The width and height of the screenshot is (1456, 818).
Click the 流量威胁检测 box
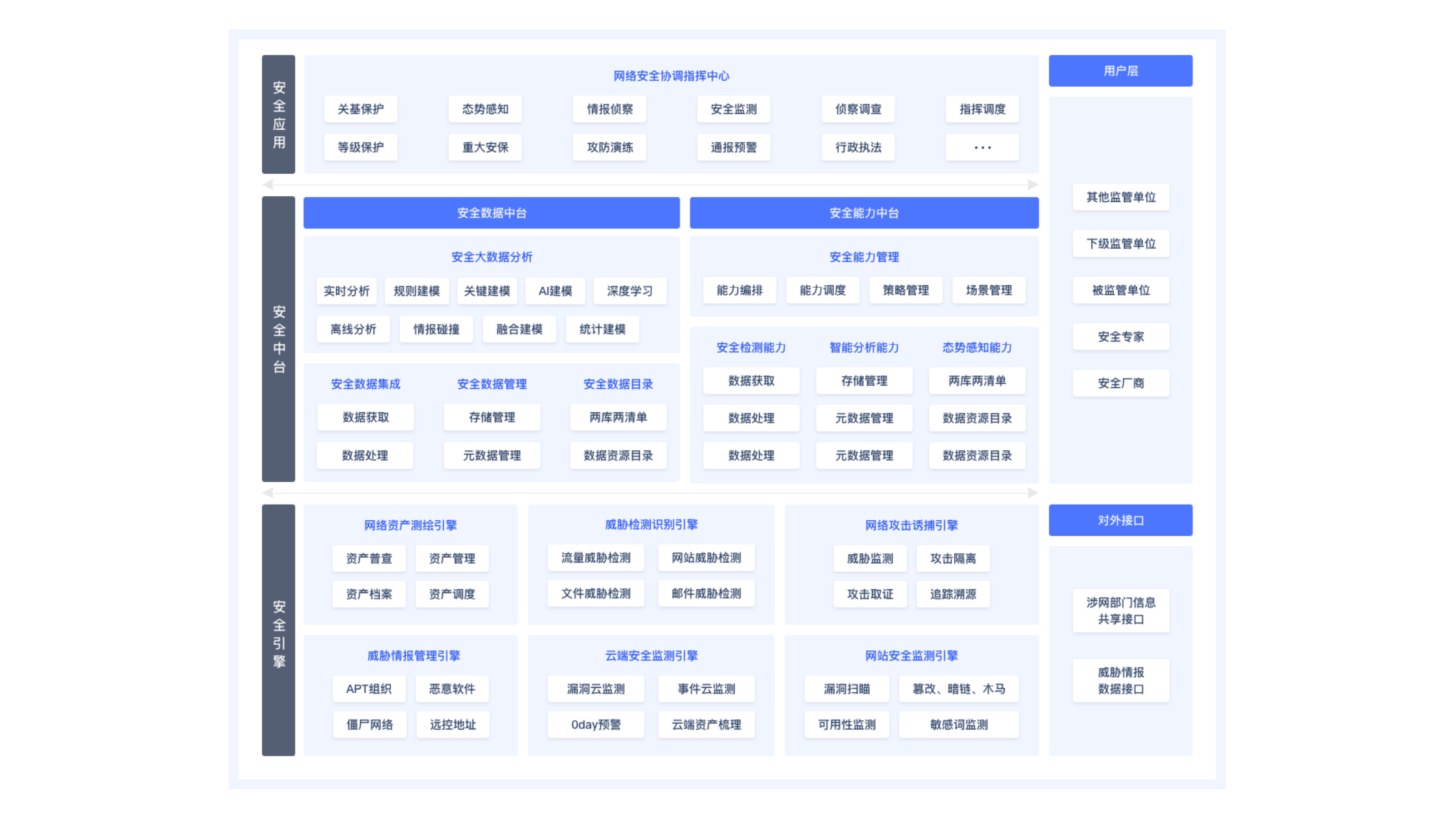pyautogui.click(x=595, y=558)
